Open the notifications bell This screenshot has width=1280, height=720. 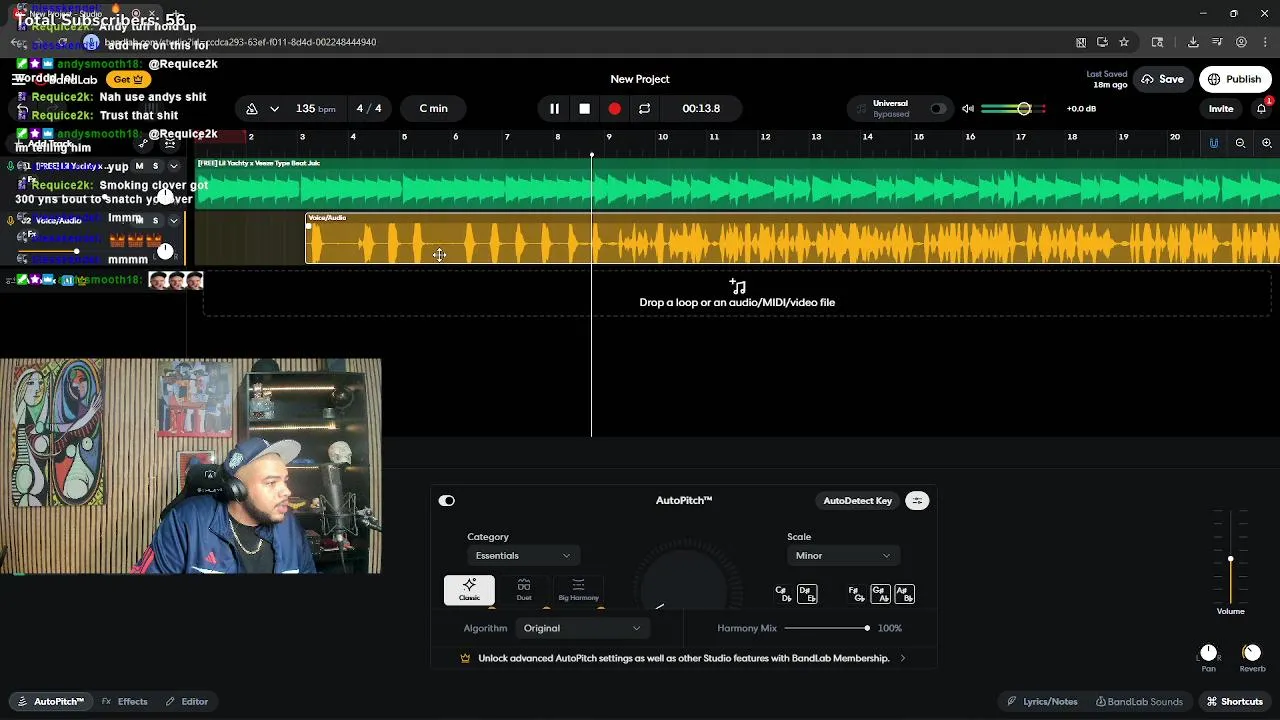click(1262, 108)
